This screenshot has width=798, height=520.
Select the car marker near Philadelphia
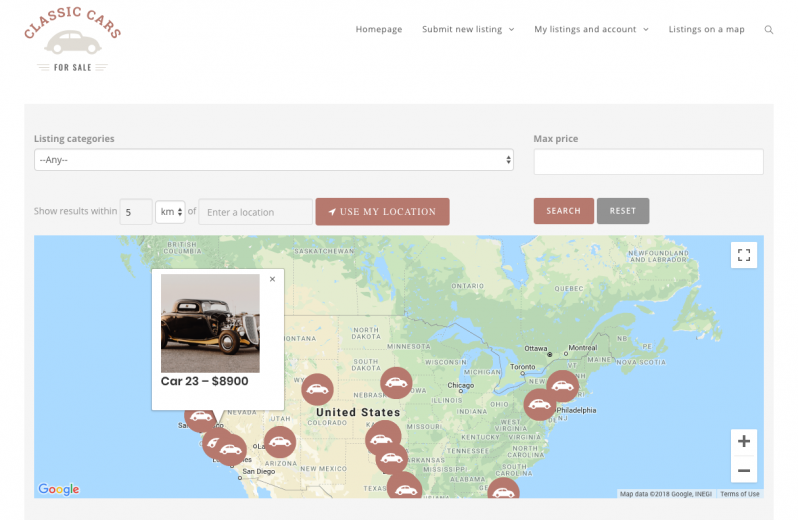pos(539,405)
